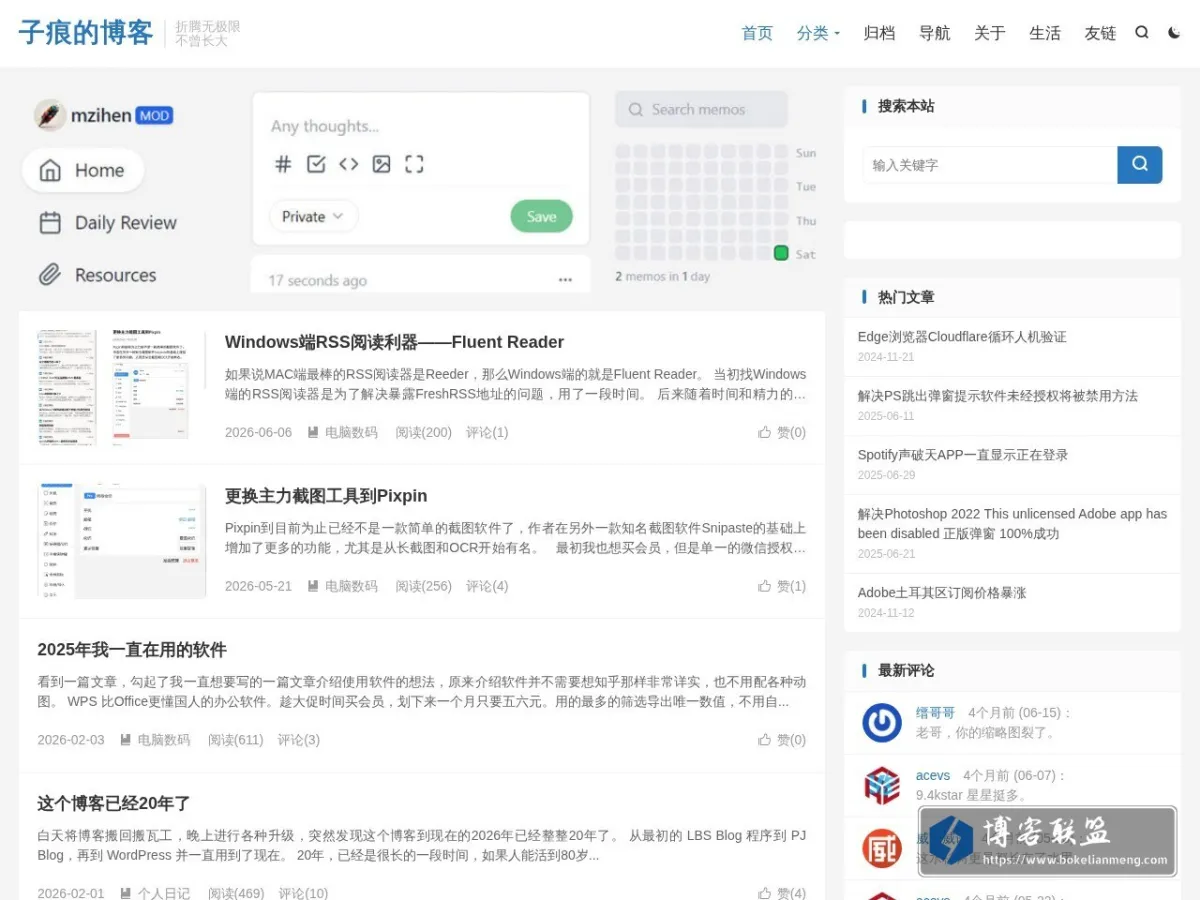Screen dimensions: 1200x900
Task: Open 导航 navigation item
Action: tap(934, 33)
